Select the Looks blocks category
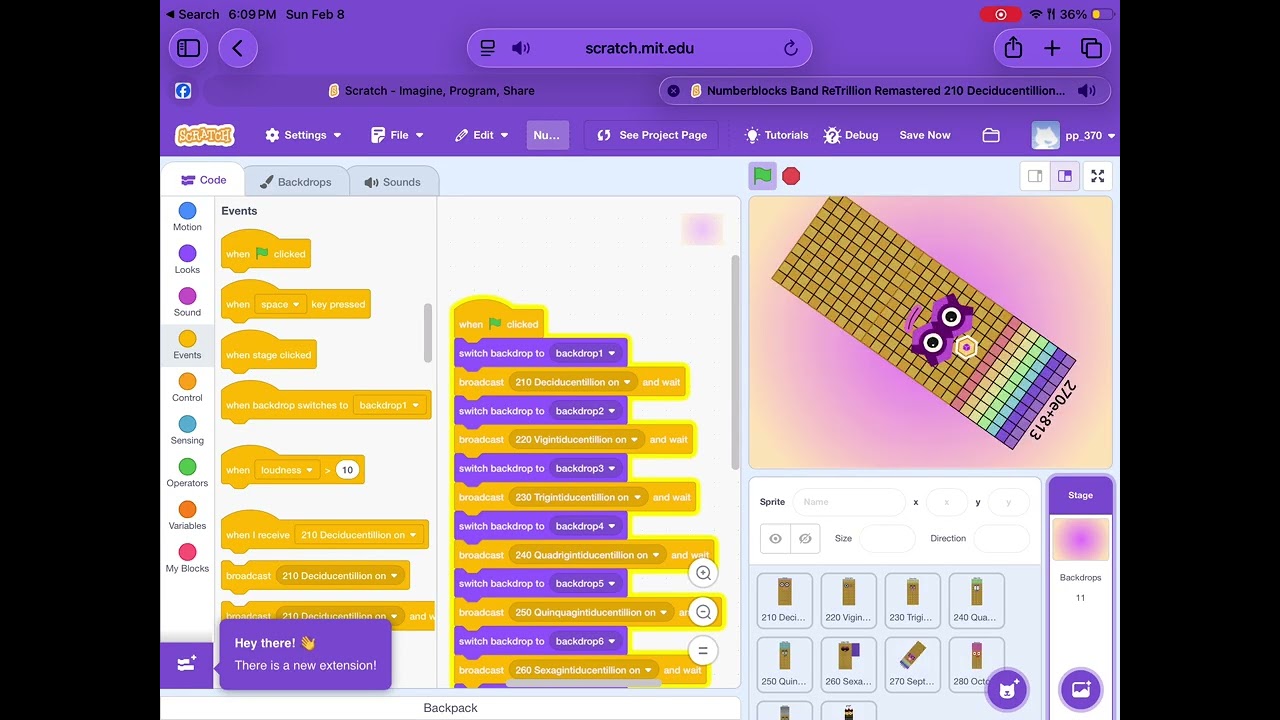Image resolution: width=1280 pixels, height=720 pixels. [x=187, y=260]
